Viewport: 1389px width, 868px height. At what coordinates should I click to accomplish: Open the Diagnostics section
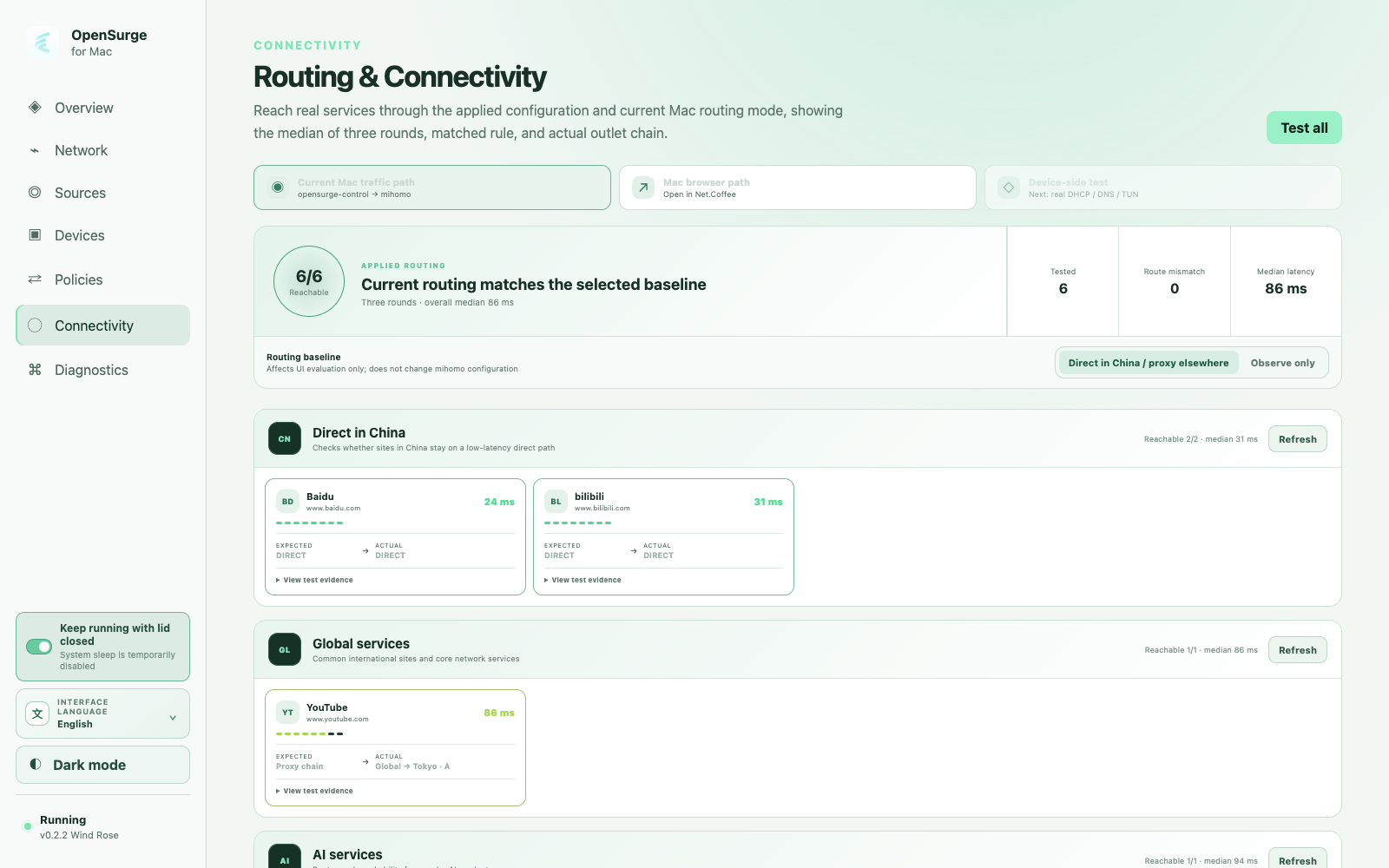coord(102,370)
